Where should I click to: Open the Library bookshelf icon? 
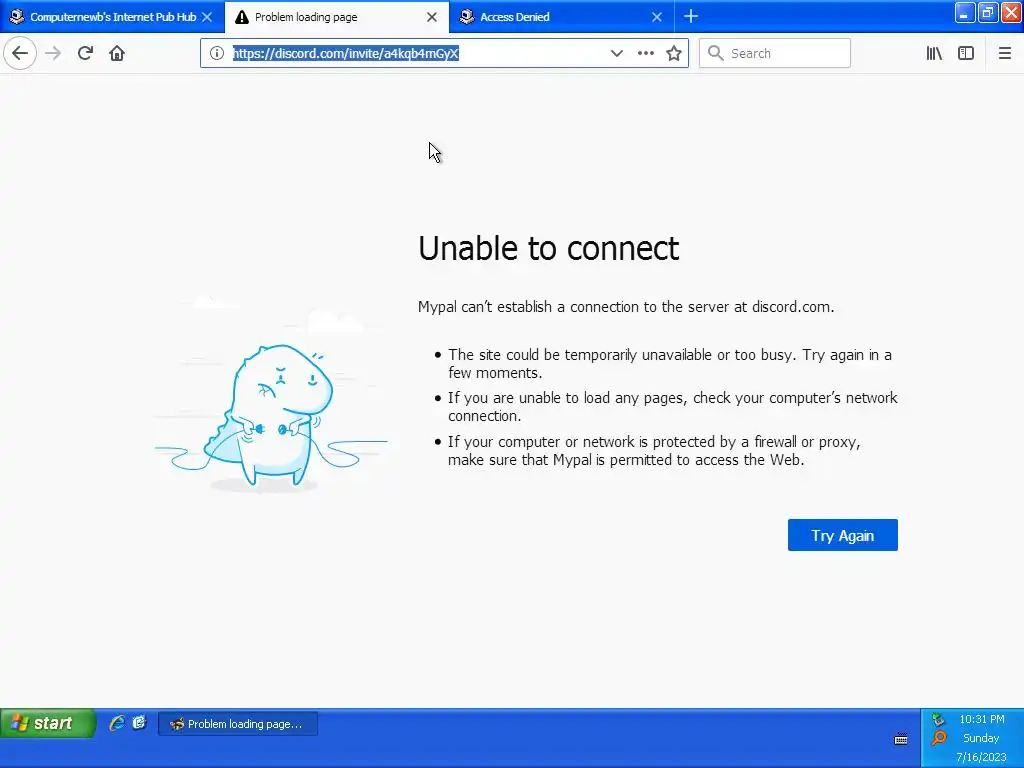(934, 53)
